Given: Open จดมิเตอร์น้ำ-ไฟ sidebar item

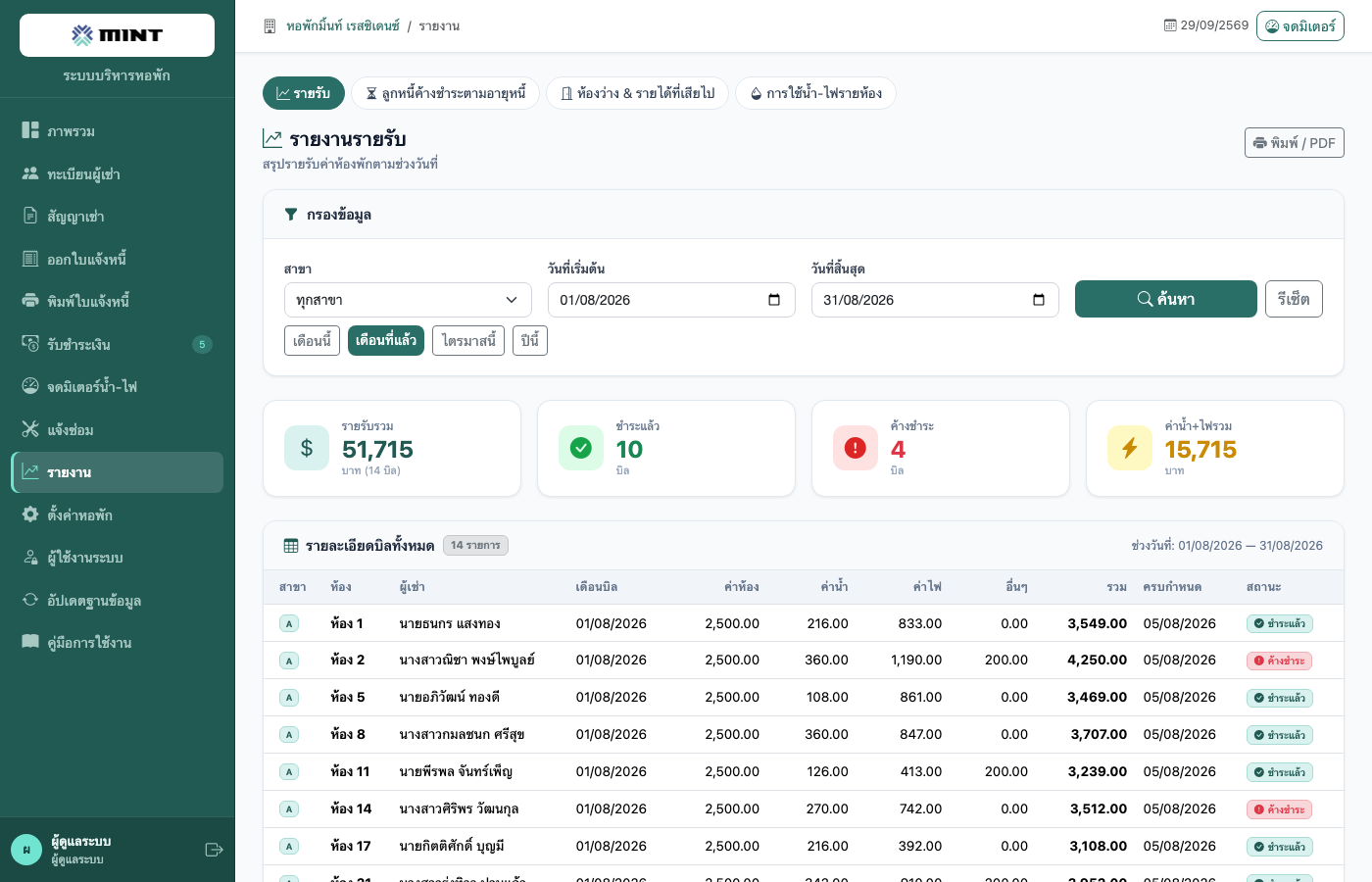Looking at the screenshot, I should (x=117, y=387).
